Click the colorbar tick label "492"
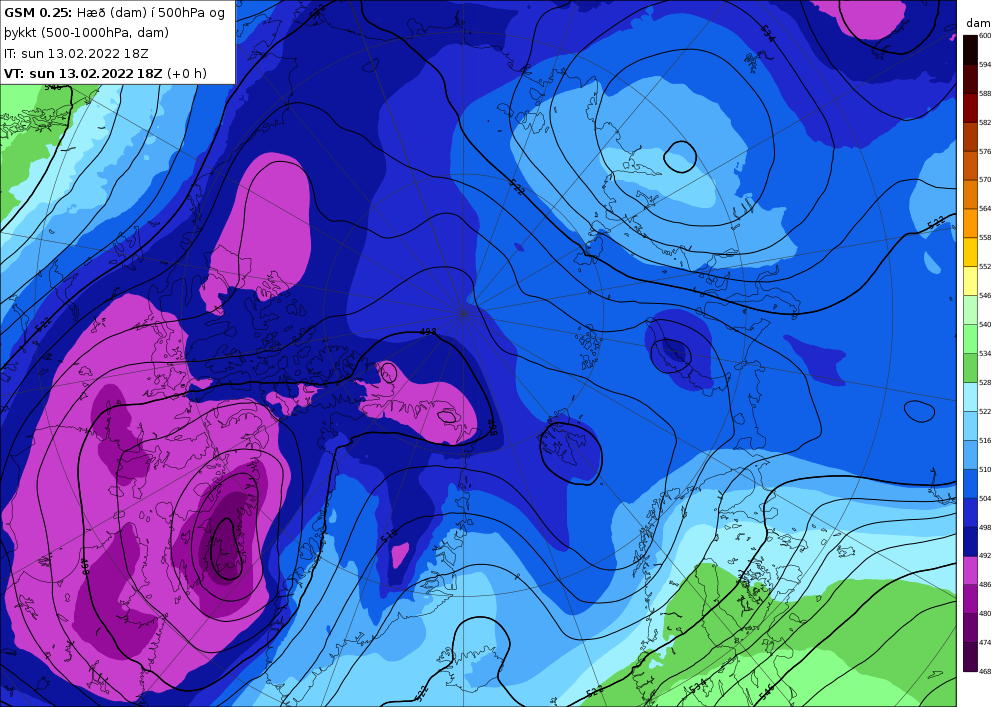 tap(985, 556)
